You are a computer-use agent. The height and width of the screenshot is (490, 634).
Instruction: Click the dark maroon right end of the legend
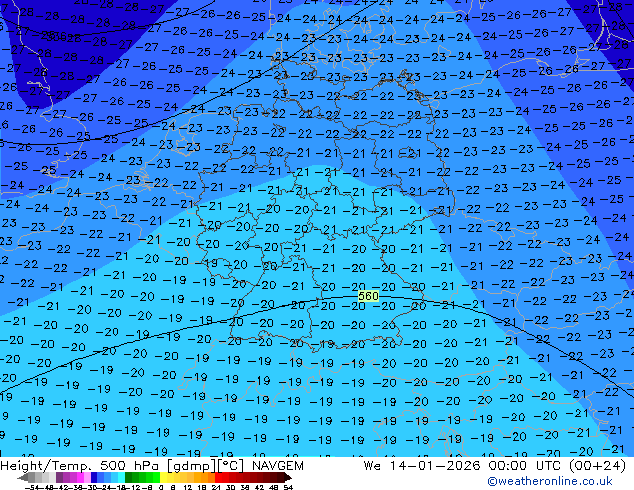point(287,477)
